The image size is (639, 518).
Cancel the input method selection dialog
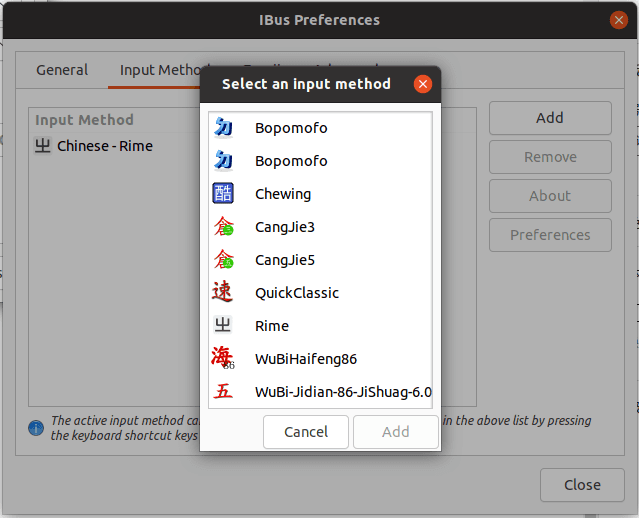(306, 432)
